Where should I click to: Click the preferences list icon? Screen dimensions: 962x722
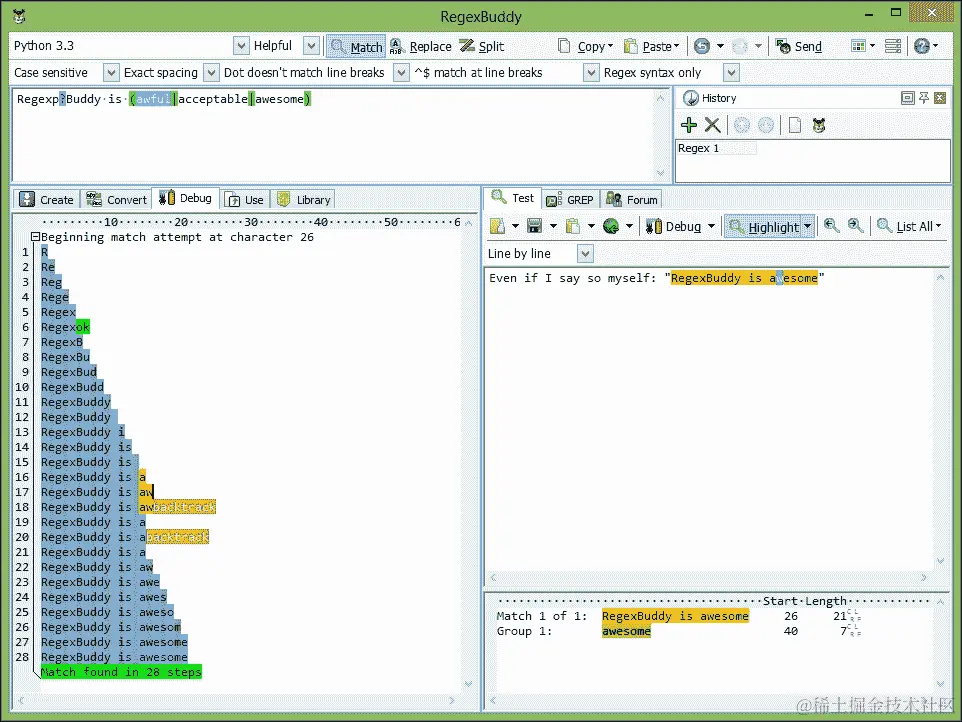point(893,46)
